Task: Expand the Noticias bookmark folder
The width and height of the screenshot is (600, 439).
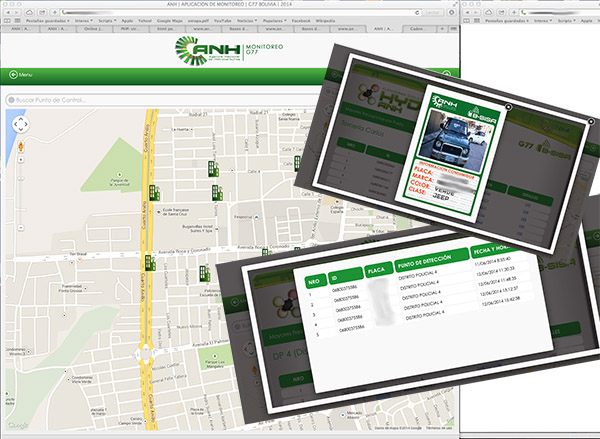Action: 247,21
